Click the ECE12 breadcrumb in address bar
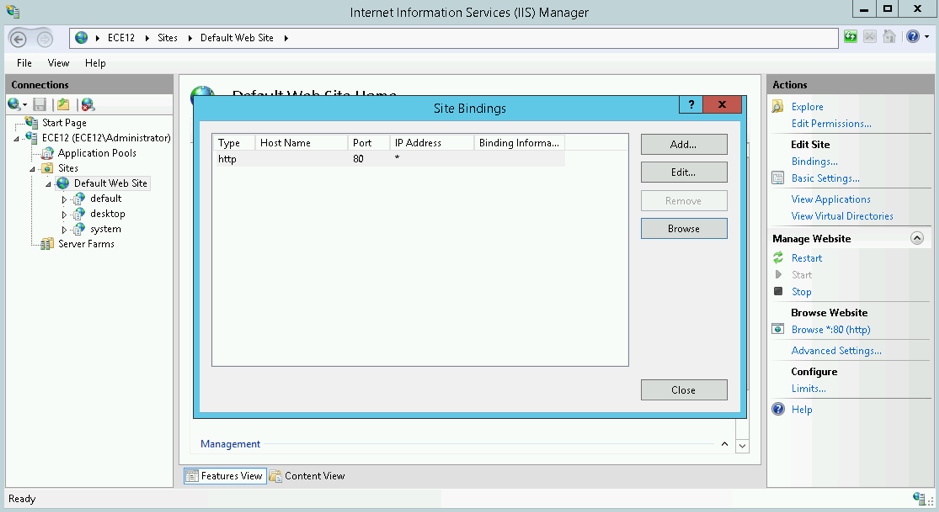Image resolution: width=939 pixels, height=512 pixels. pos(121,38)
